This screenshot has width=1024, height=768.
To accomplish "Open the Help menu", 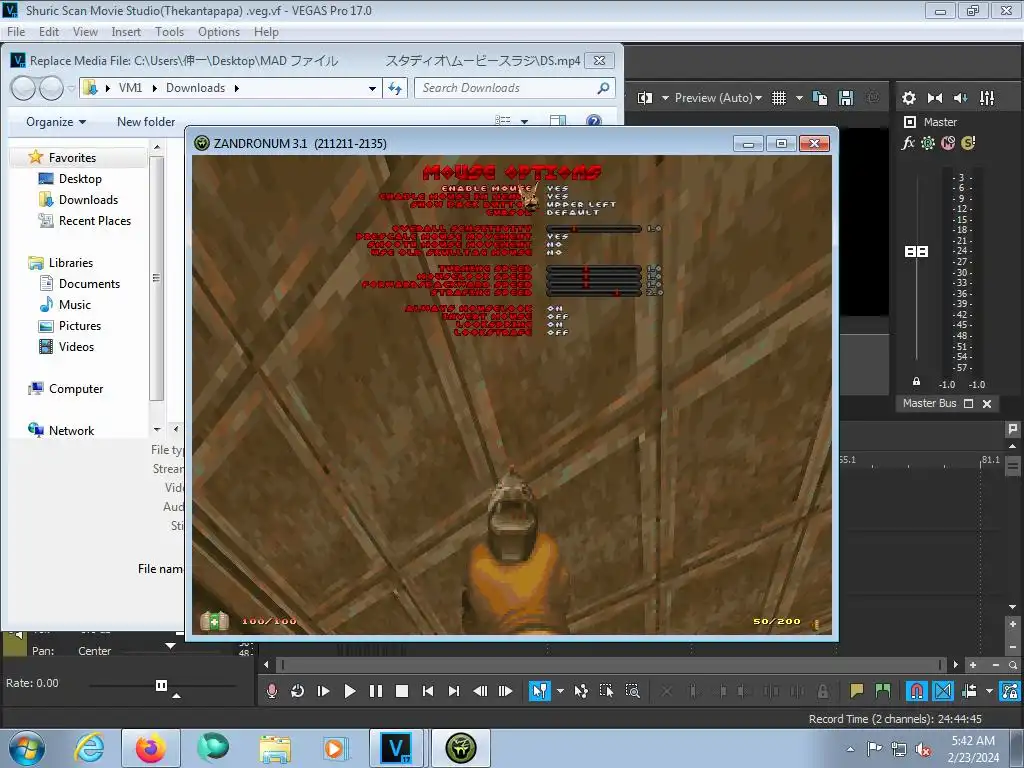I will coord(266,32).
